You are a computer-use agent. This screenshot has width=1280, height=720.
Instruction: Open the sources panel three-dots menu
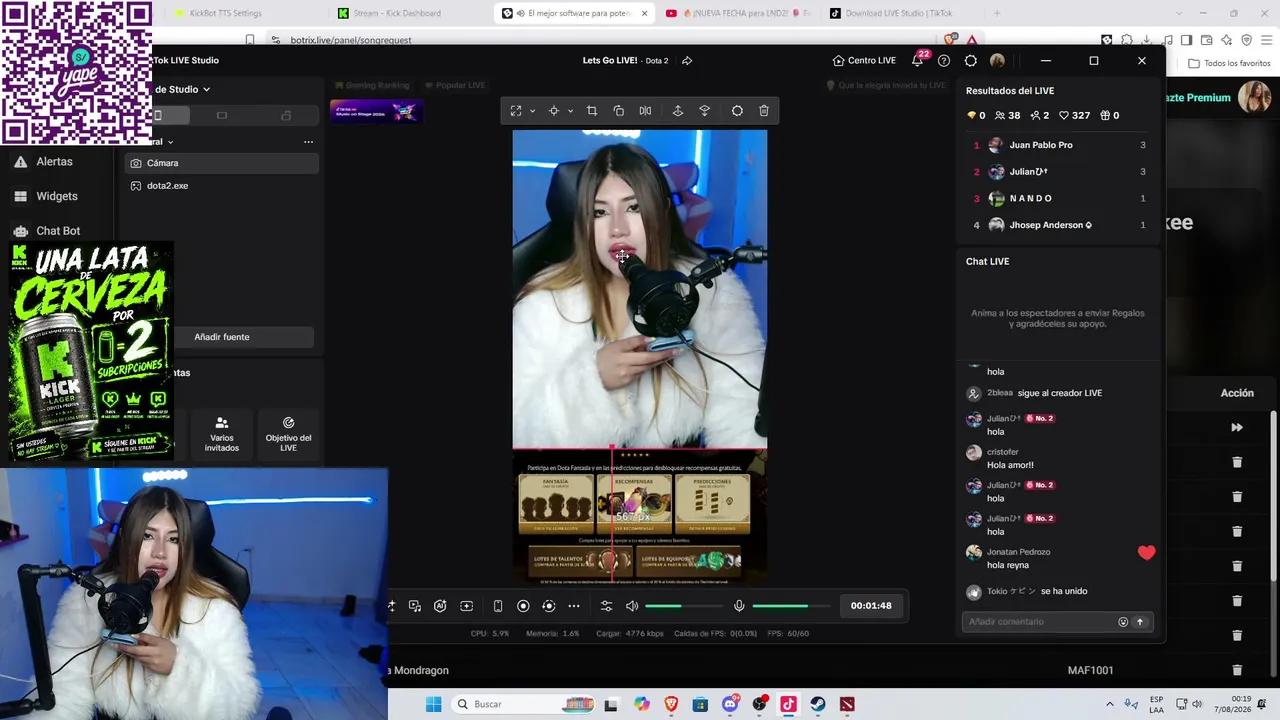(x=308, y=142)
